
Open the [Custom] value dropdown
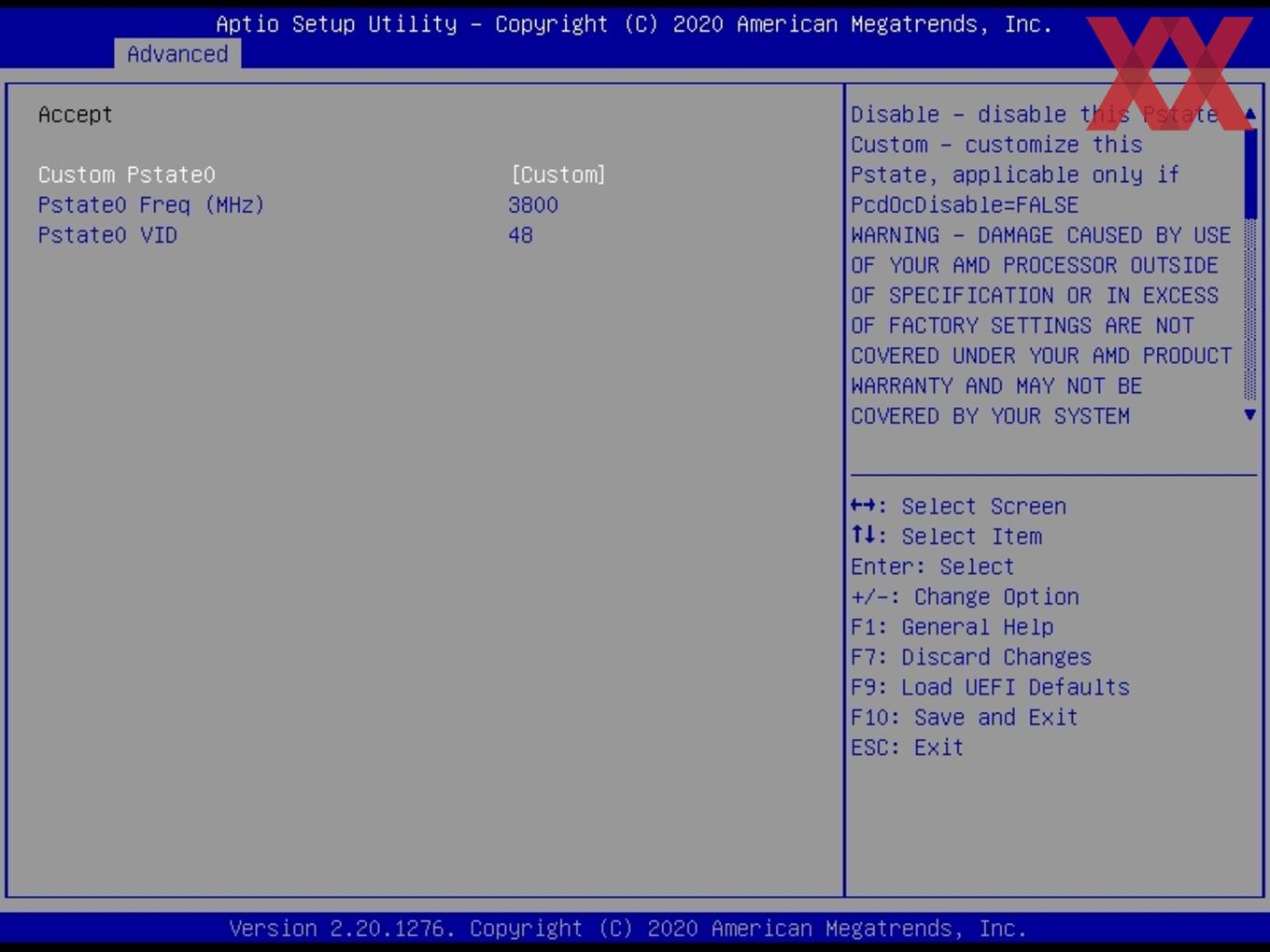tap(558, 175)
